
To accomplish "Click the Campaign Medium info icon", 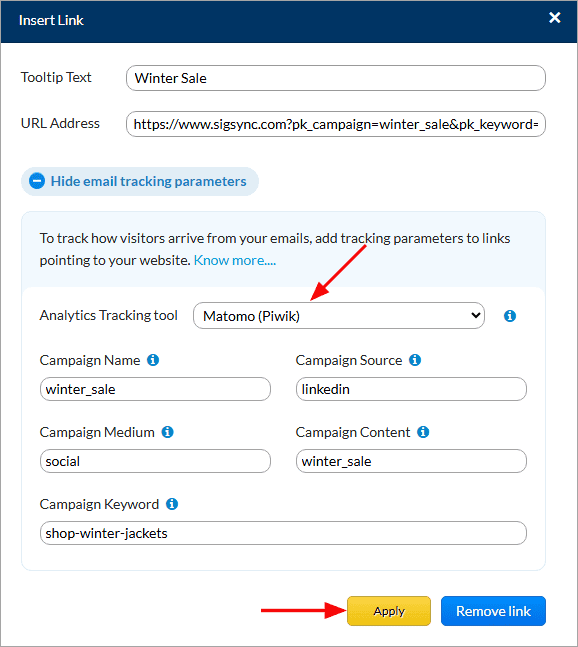I will click(168, 432).
